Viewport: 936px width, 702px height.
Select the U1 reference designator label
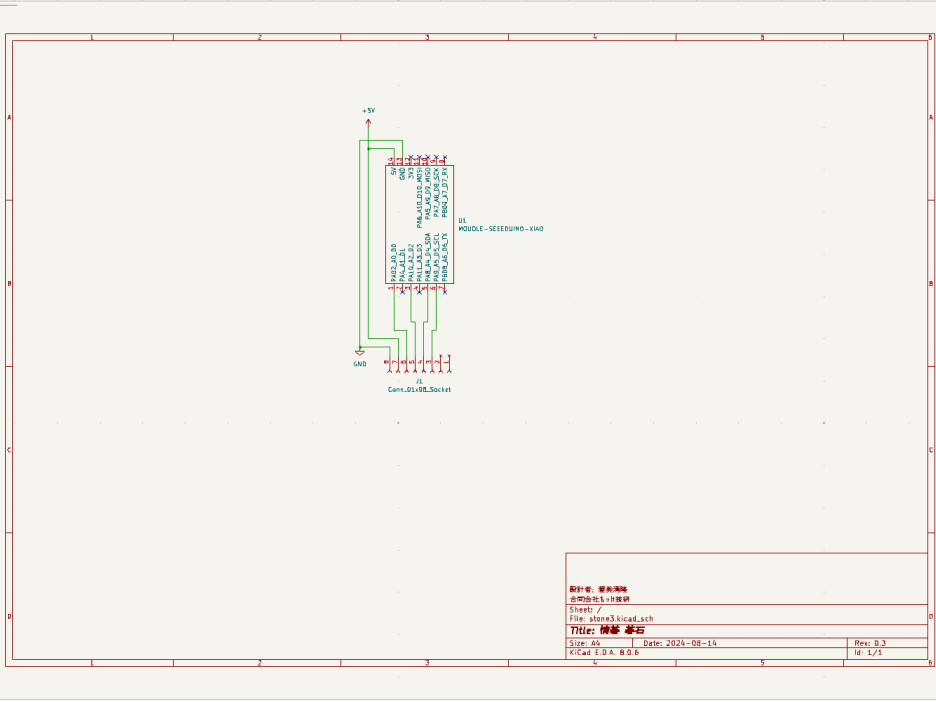point(462,220)
